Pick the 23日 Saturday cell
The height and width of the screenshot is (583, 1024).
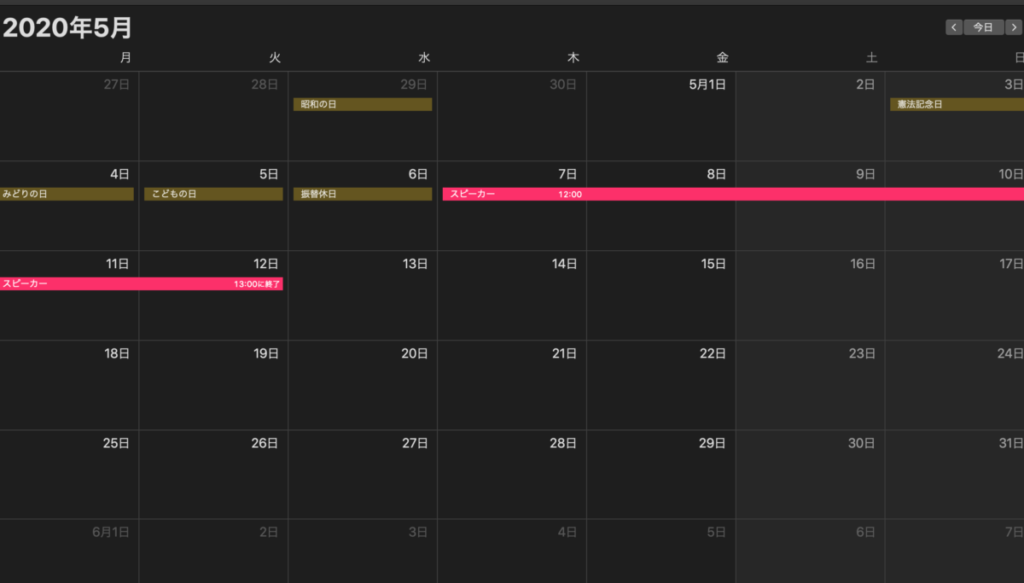pyautogui.click(x=810, y=390)
